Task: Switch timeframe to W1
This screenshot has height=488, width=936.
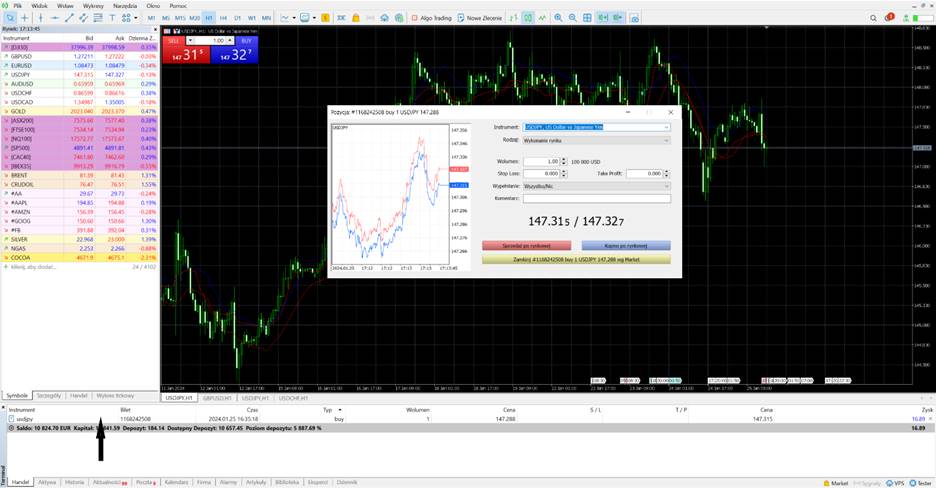Action: (252, 18)
